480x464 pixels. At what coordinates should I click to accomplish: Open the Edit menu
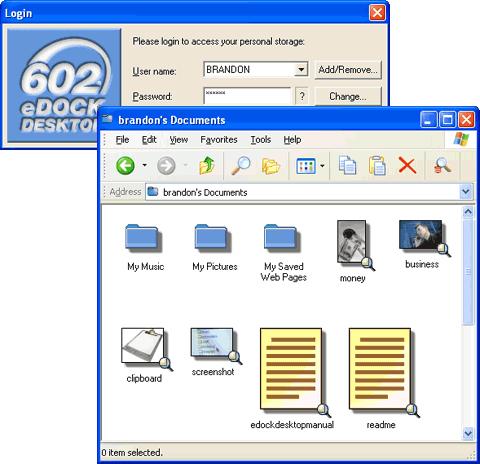(x=149, y=139)
